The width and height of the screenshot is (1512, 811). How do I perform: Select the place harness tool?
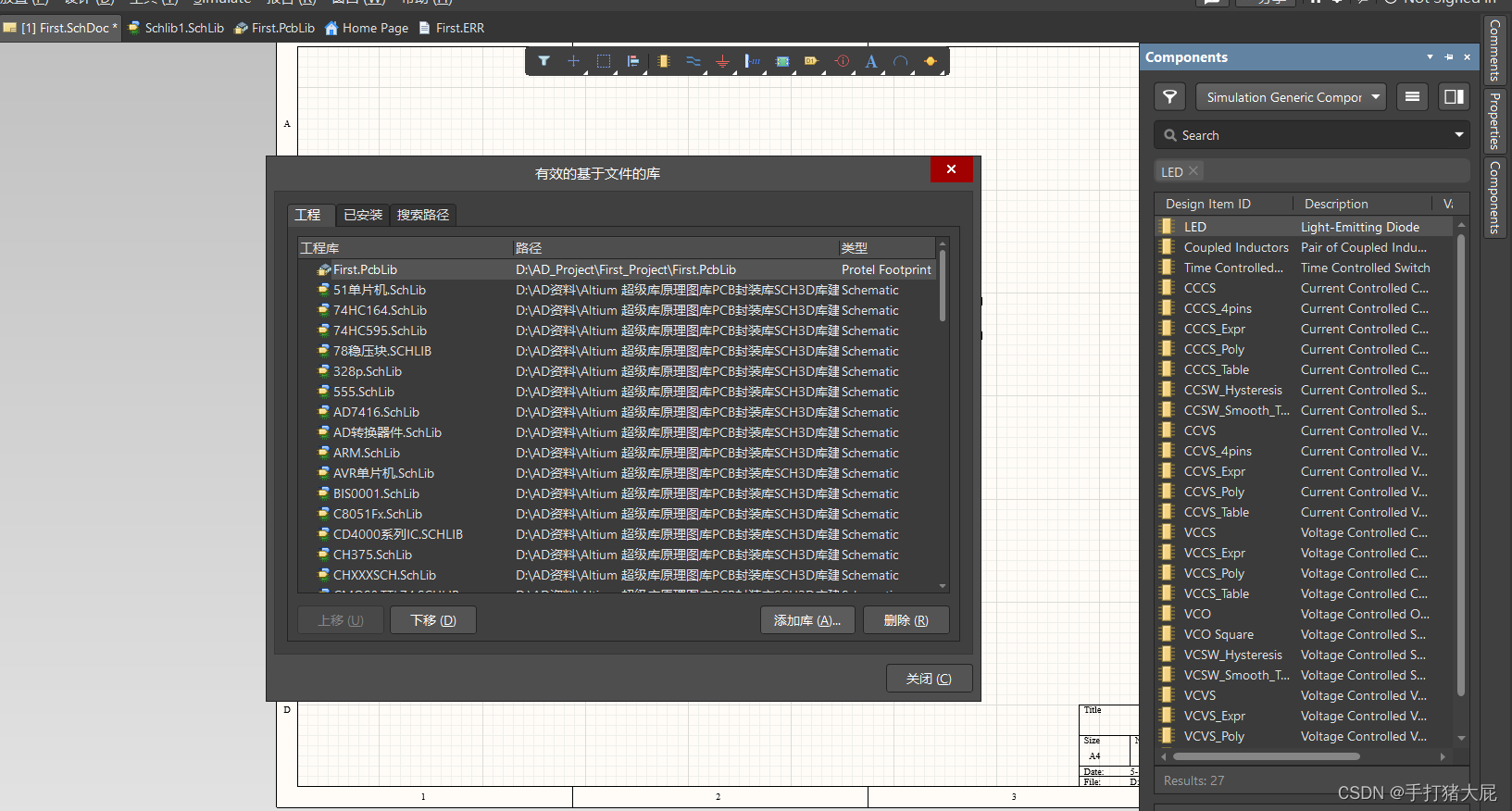coord(753,61)
